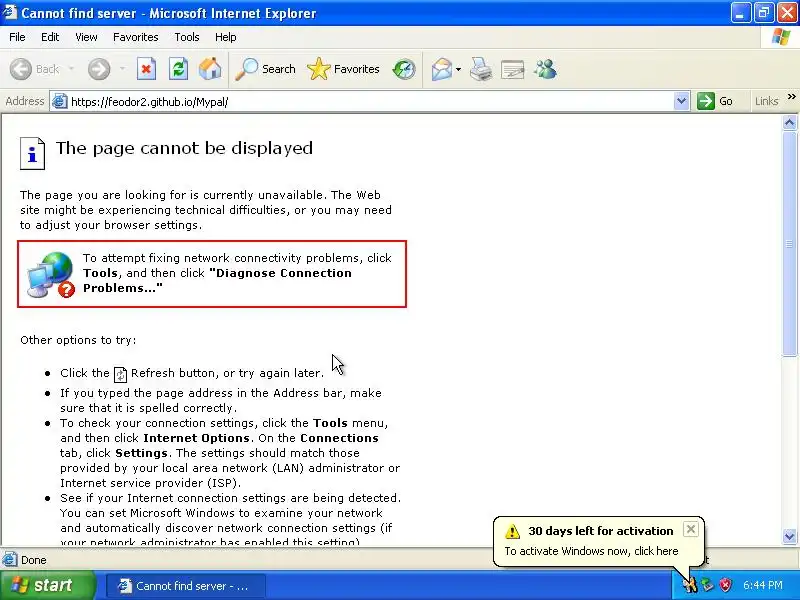This screenshot has width=800, height=600.
Task: Select the Cannot find server taskbar button
Action: [186, 586]
